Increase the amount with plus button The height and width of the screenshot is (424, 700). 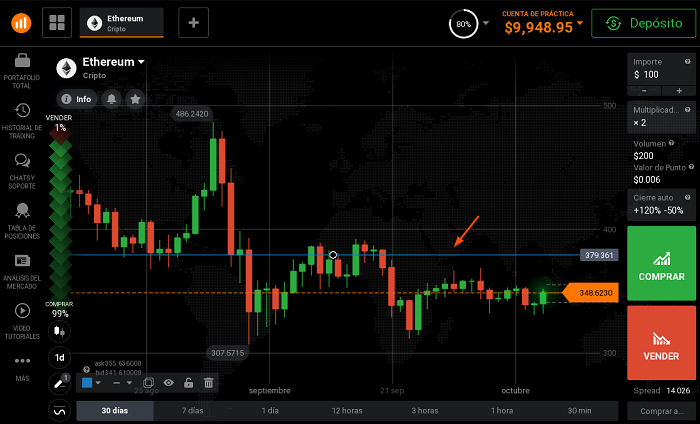click(x=679, y=91)
